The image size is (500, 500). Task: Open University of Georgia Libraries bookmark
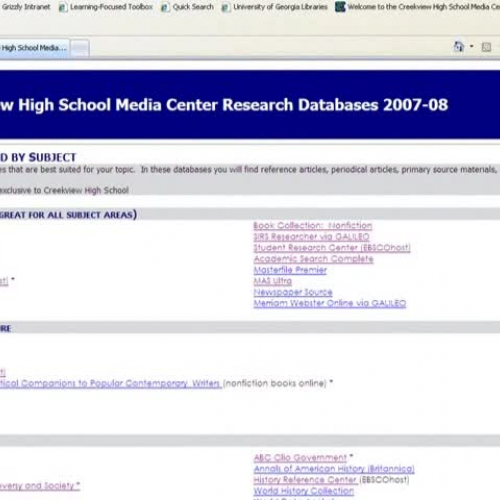pos(280,7)
